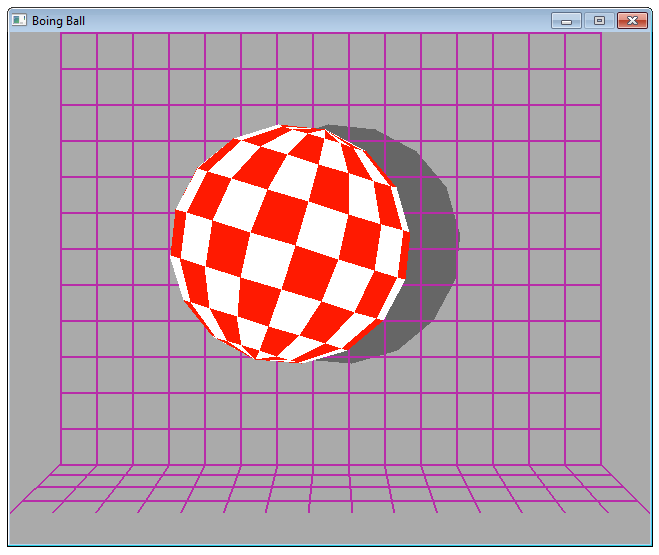This screenshot has height=555, width=659.
Task: Click the gray margin right of the wall grid
Action: click(x=627, y=250)
